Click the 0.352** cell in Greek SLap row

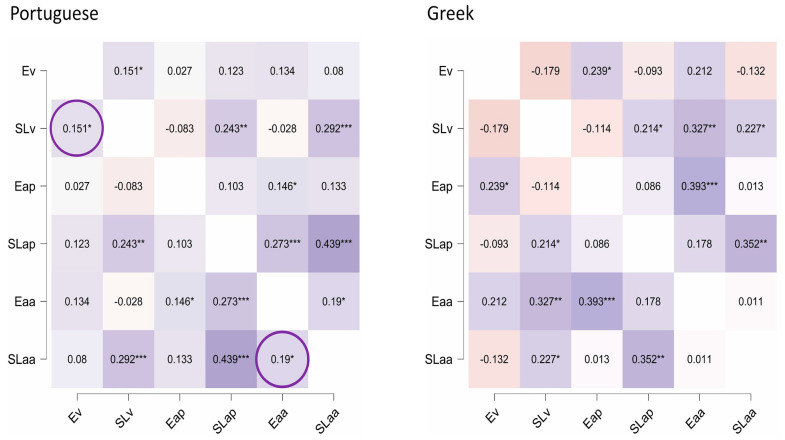(x=751, y=244)
